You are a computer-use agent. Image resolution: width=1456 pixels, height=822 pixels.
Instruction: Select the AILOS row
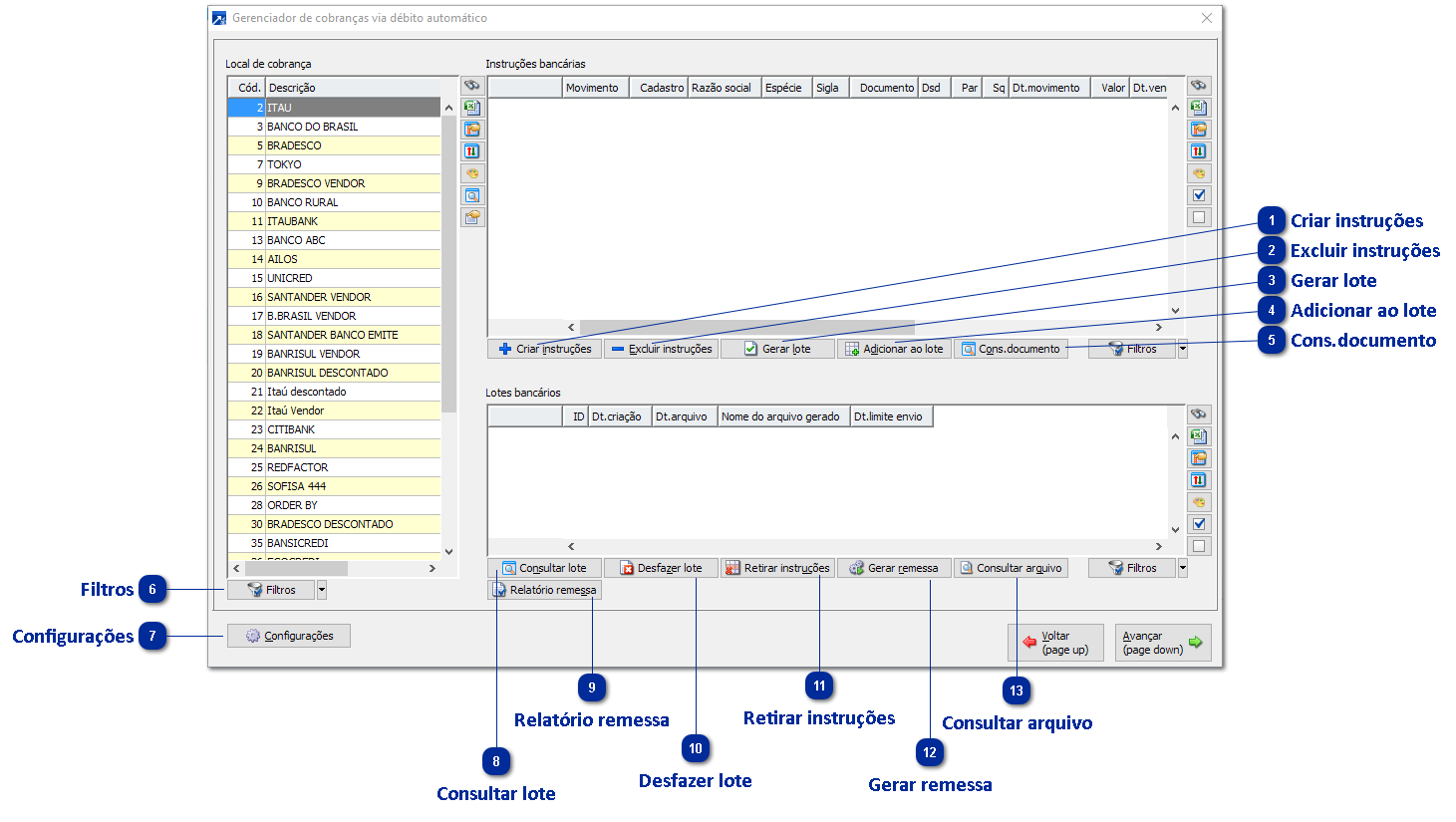coord(334,259)
